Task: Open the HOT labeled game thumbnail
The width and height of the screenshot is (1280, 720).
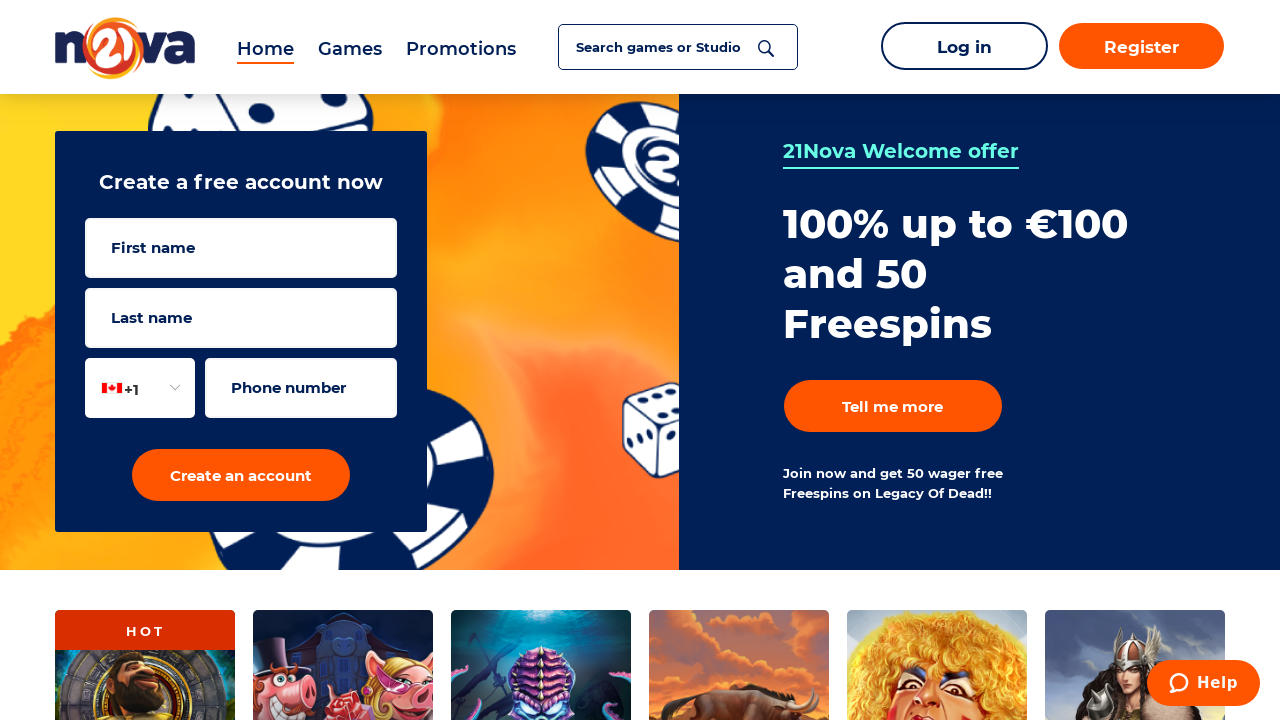Action: click(145, 665)
